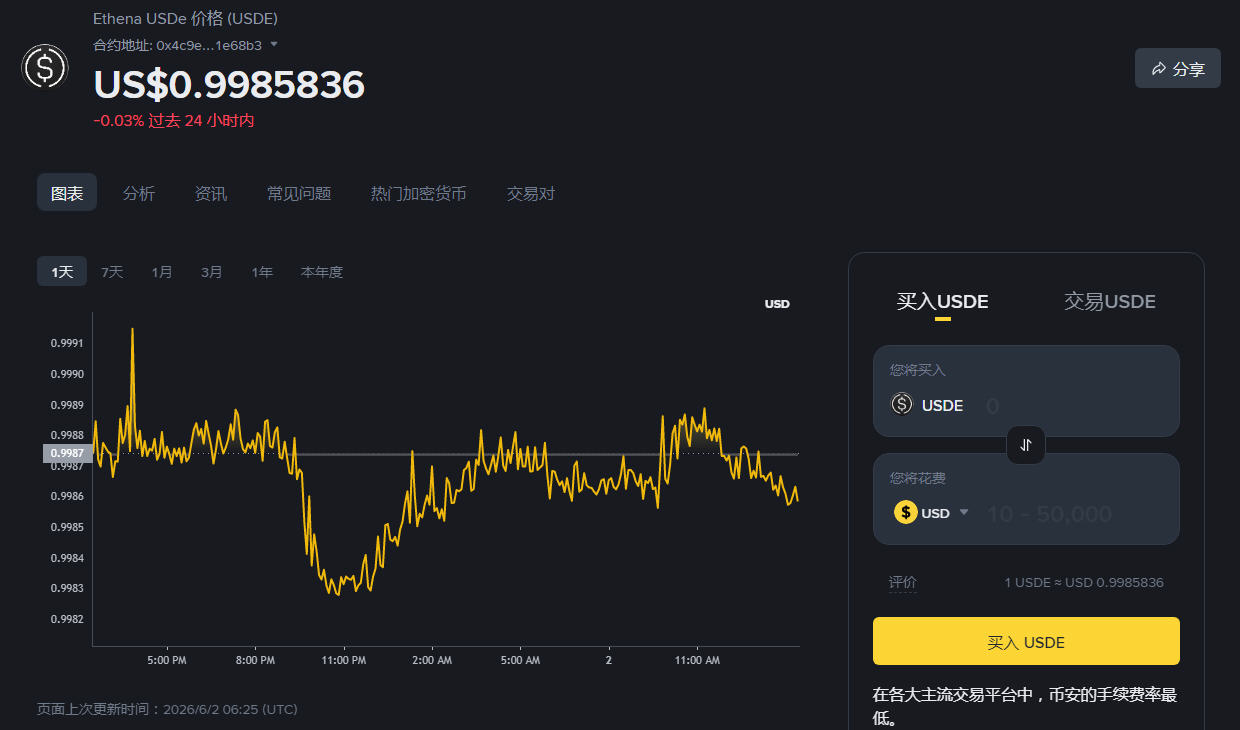The width and height of the screenshot is (1240, 730).
Task: Select the 1天 chart range
Action: point(62,271)
